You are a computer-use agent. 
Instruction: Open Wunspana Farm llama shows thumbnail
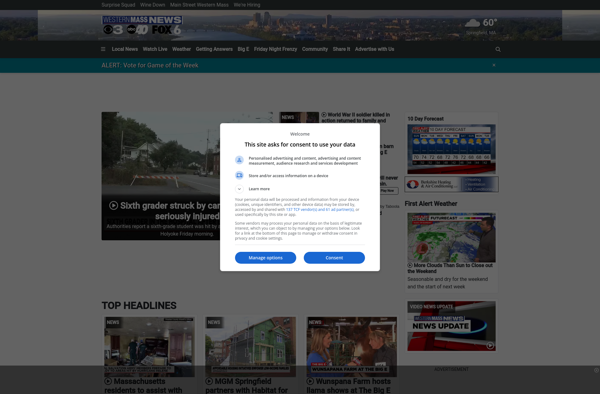pos(352,347)
